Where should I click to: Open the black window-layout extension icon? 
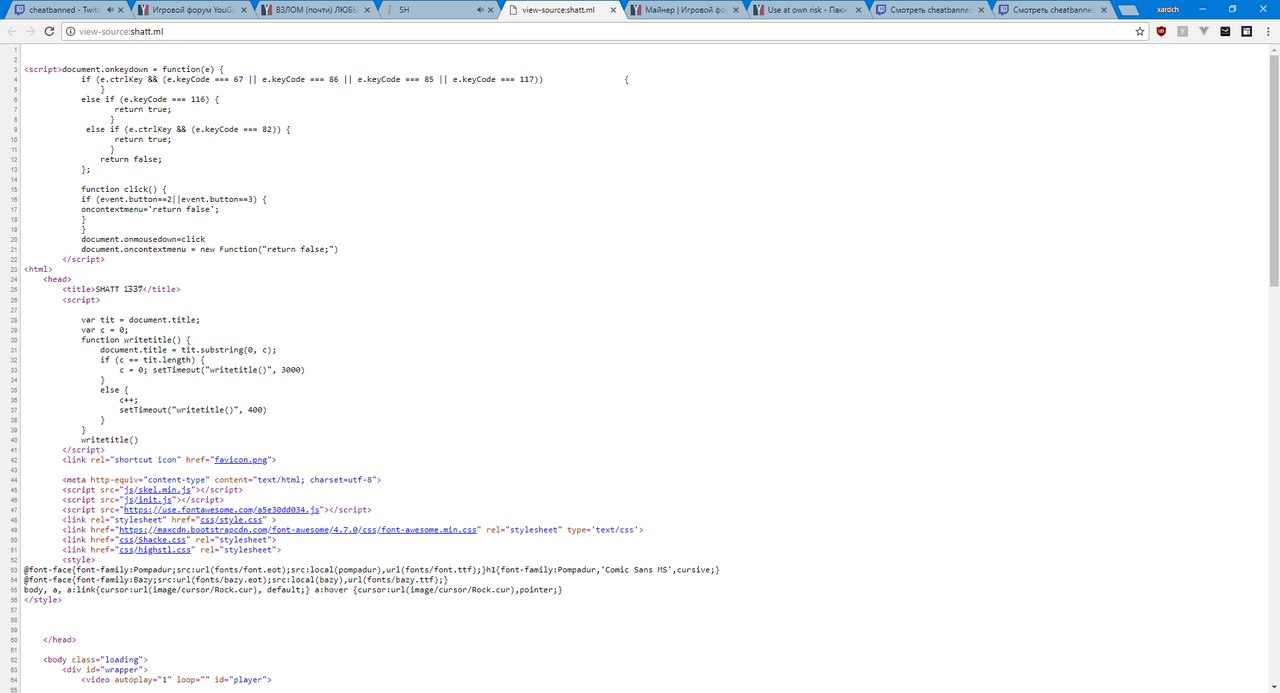[1247, 31]
